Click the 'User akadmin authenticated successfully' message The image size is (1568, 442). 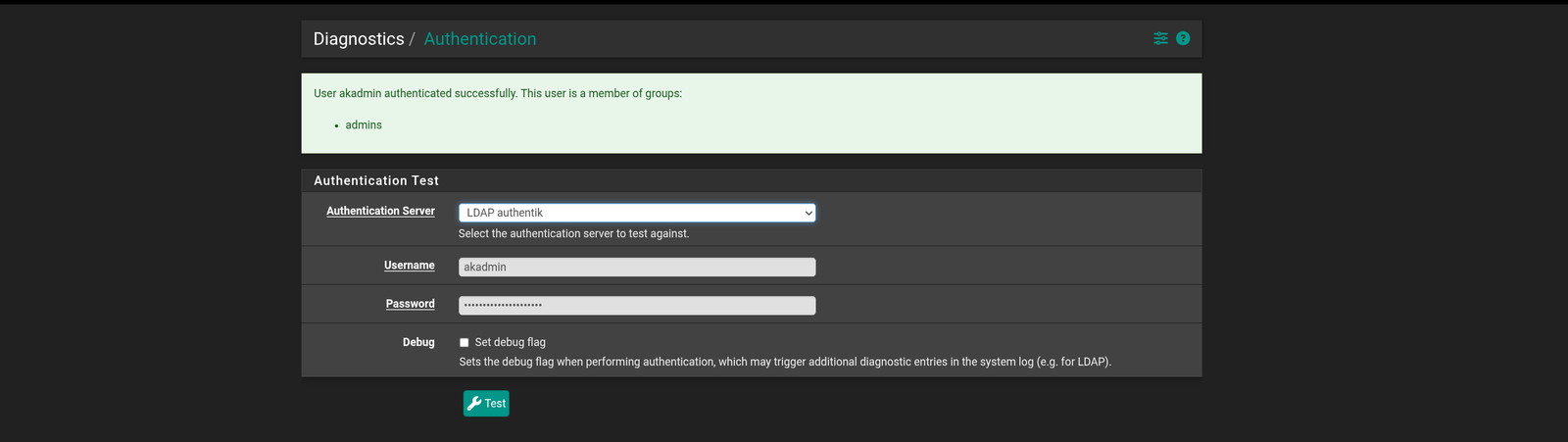pos(498,94)
